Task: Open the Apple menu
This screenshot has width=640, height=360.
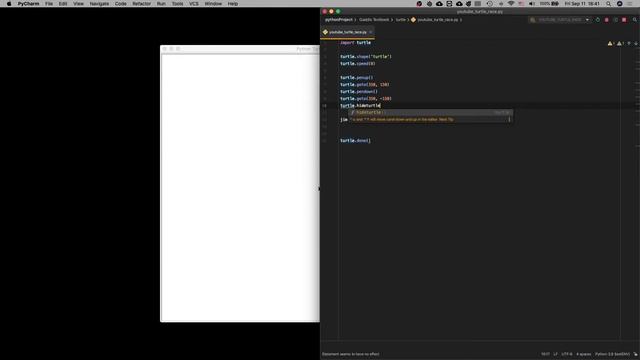Action: pyautogui.click(x=9, y=4)
